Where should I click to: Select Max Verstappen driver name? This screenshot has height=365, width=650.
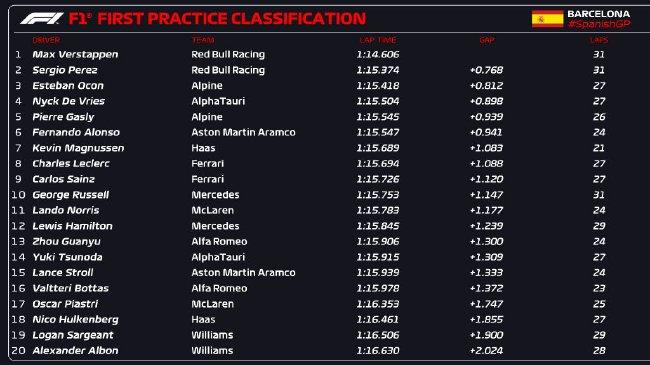[75, 54]
